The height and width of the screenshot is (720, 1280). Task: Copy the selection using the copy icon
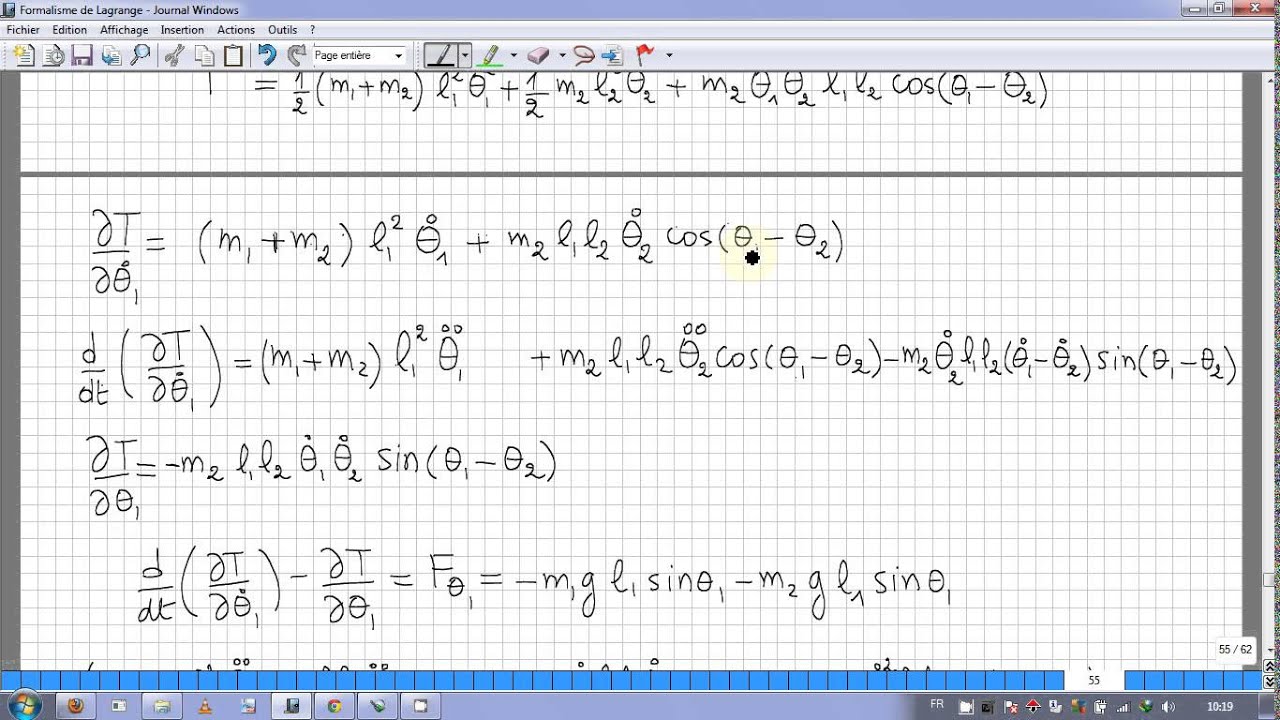tap(204, 55)
